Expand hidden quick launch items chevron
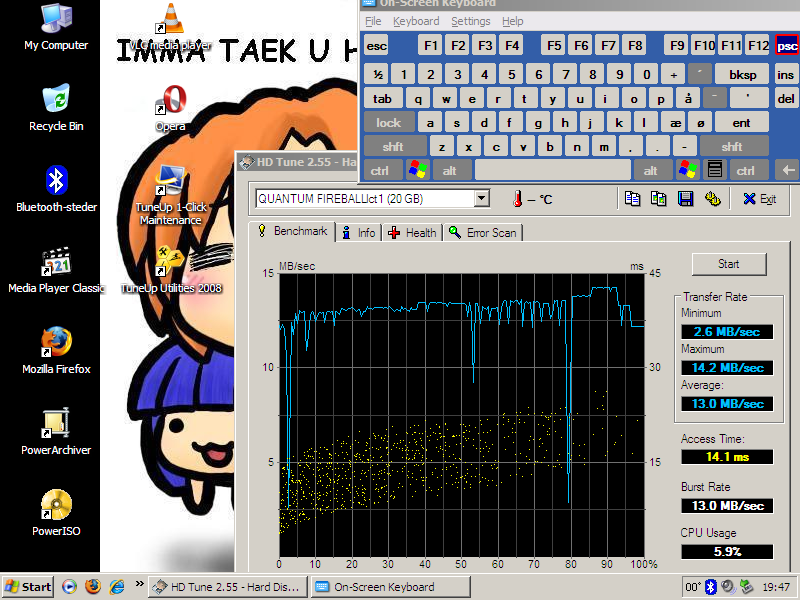 pos(139,583)
